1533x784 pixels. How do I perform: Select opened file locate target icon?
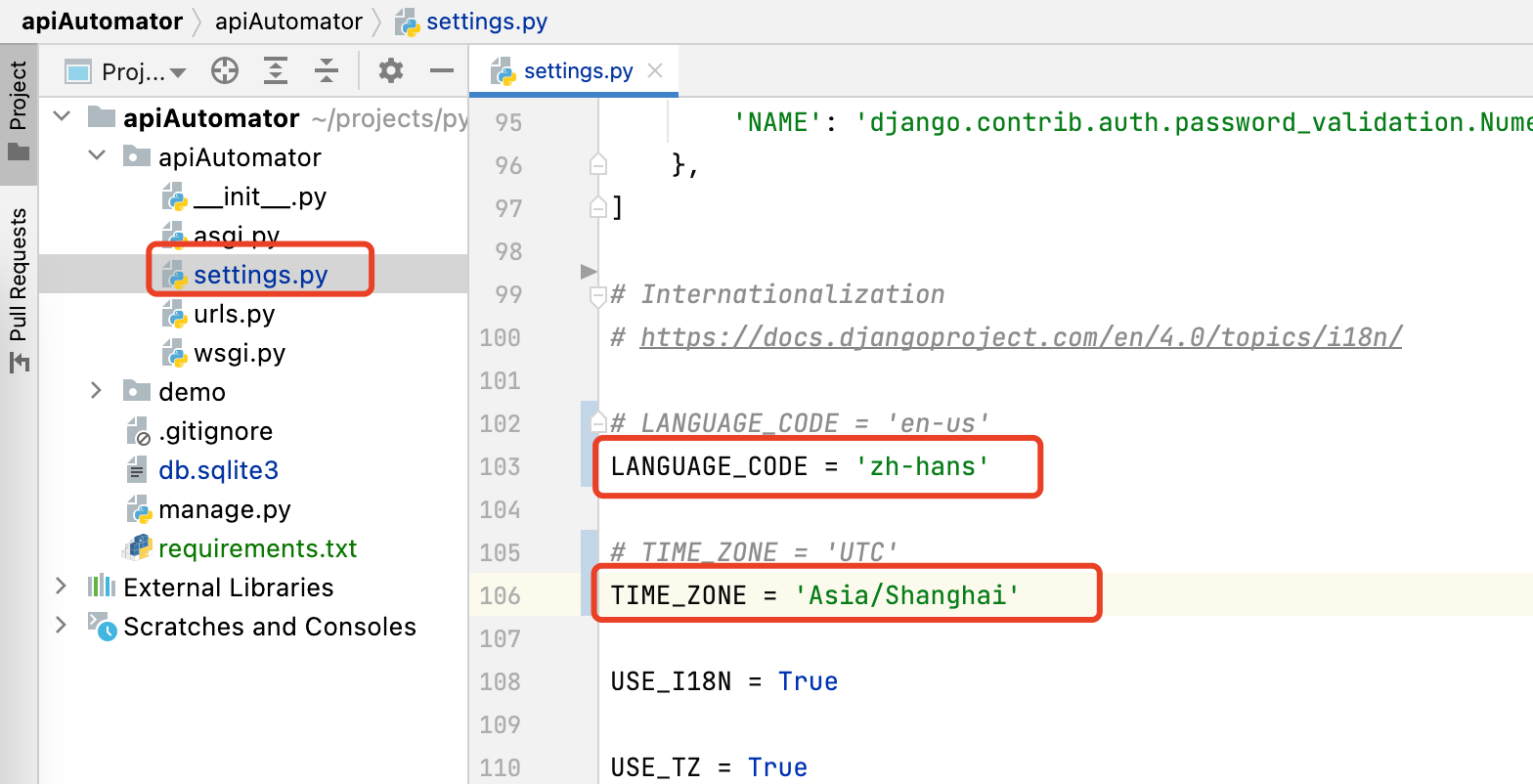(225, 70)
